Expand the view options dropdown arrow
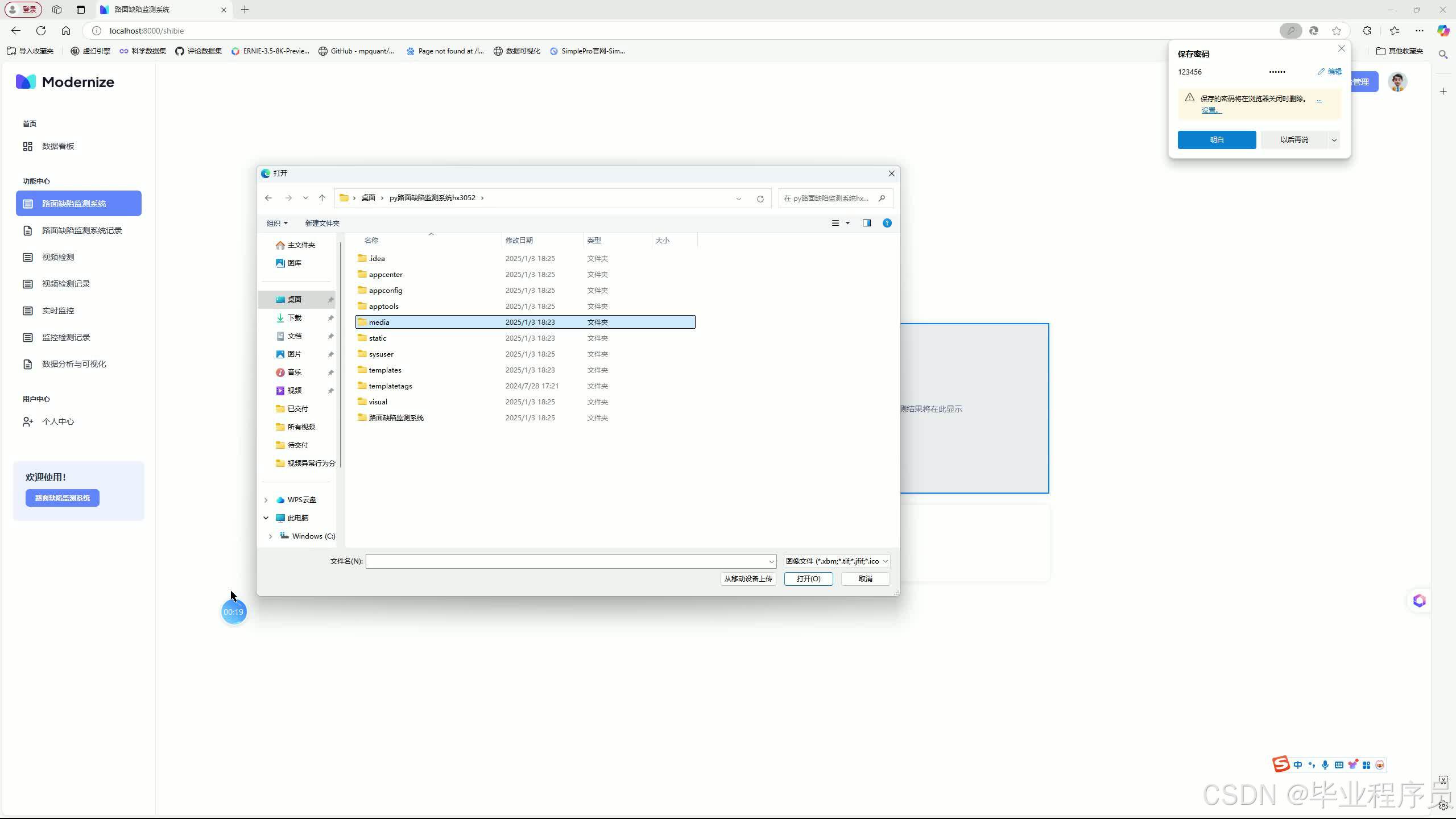This screenshot has width=1456, height=819. click(x=847, y=223)
